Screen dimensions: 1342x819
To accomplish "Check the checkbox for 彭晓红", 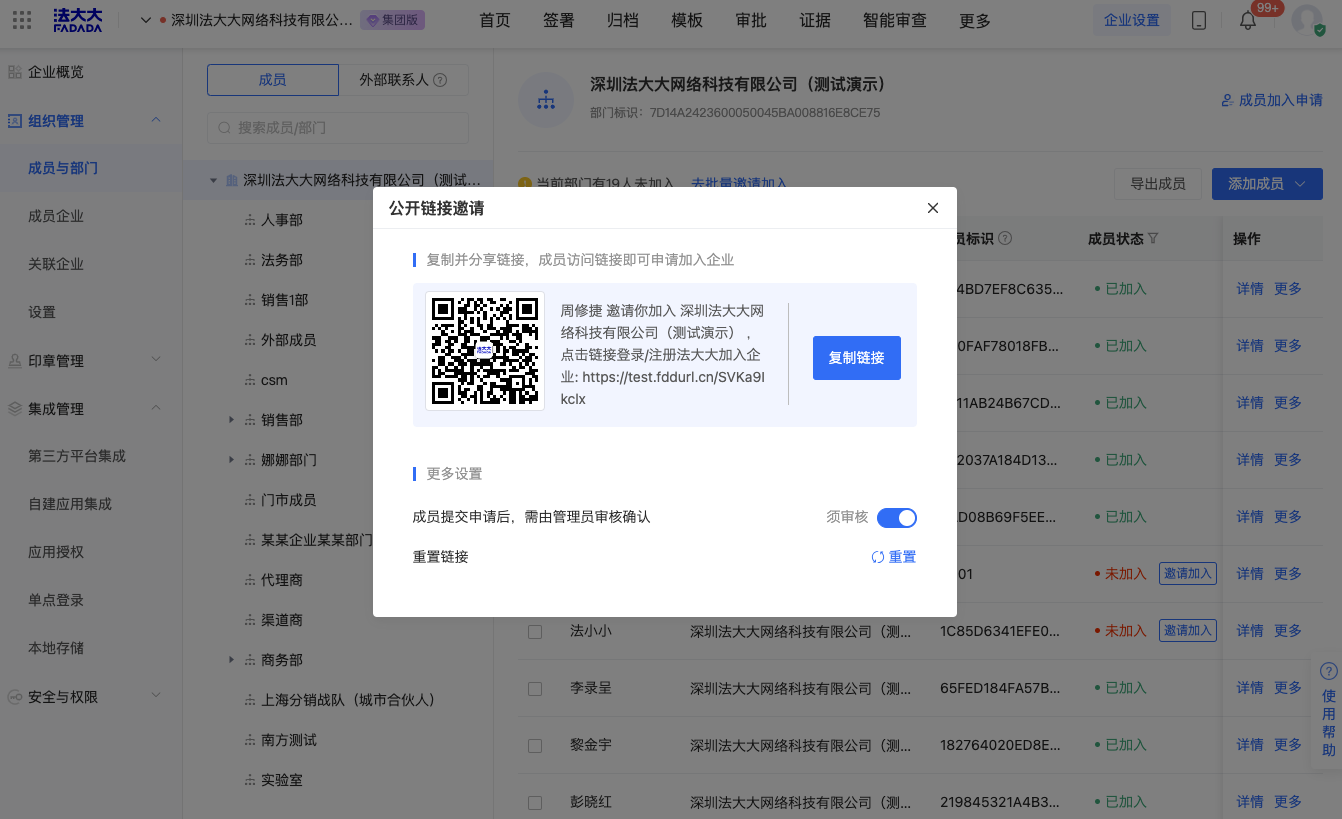I will (x=535, y=803).
